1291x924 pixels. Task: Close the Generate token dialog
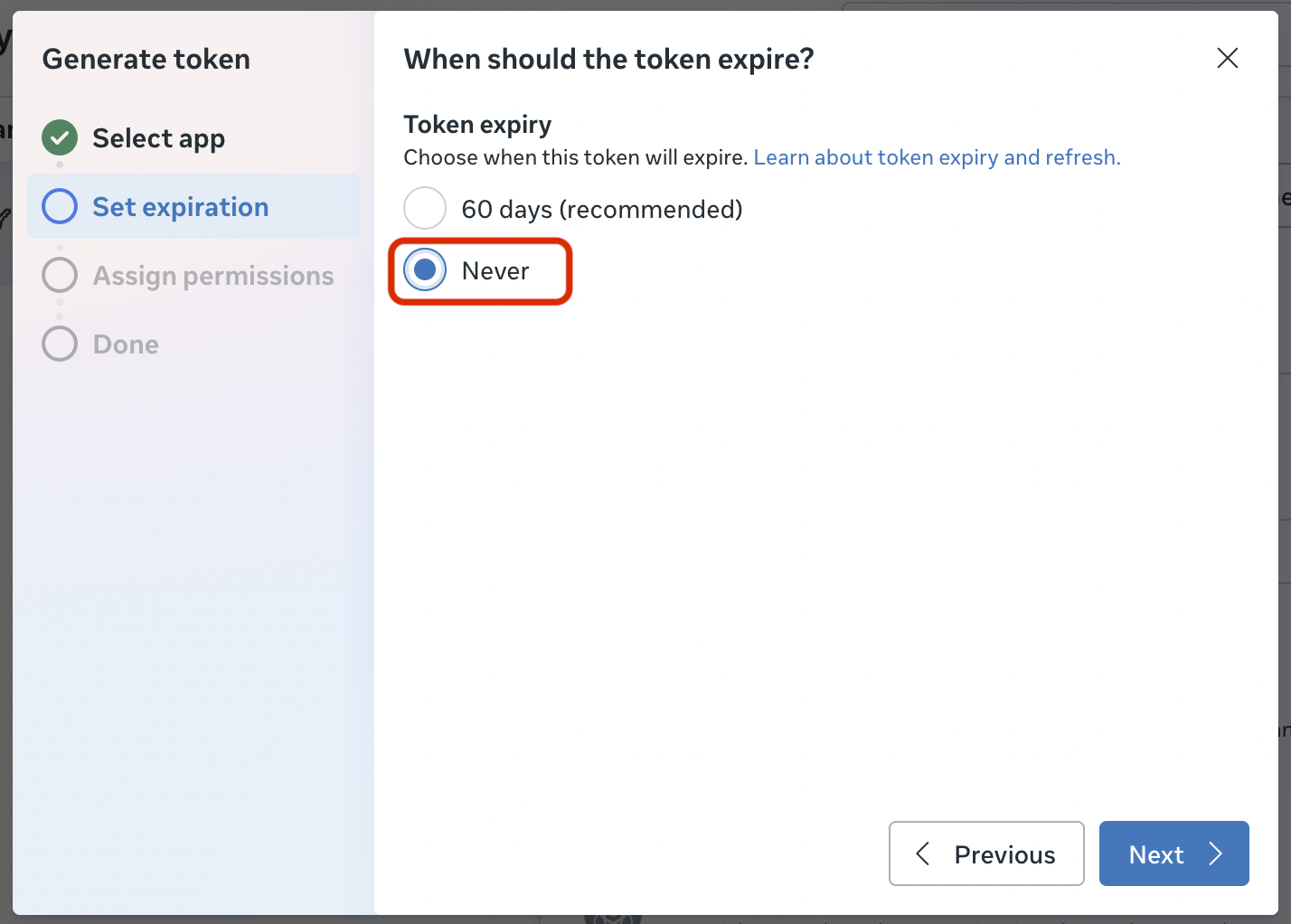(1227, 59)
